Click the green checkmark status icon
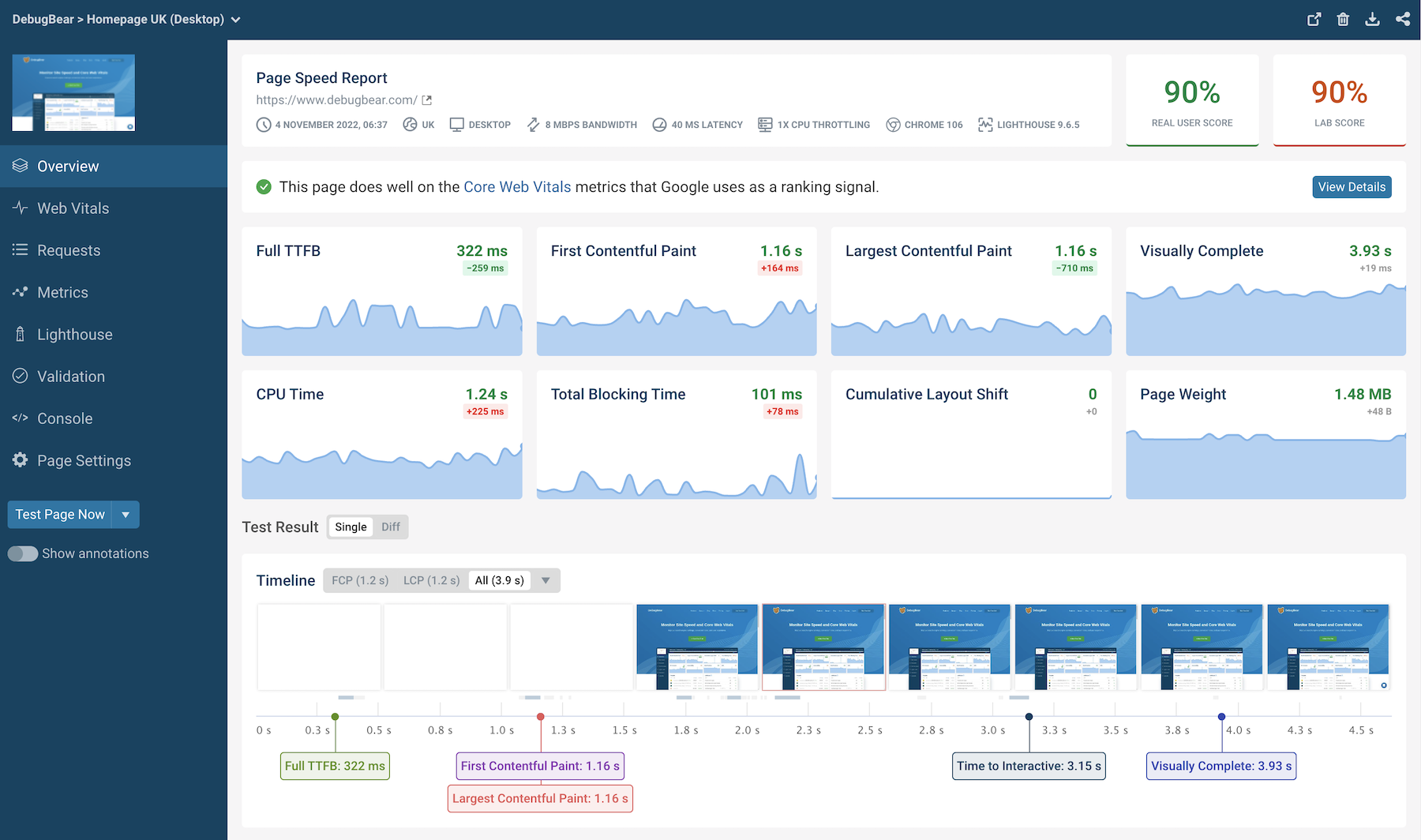This screenshot has width=1421, height=840. 264,187
